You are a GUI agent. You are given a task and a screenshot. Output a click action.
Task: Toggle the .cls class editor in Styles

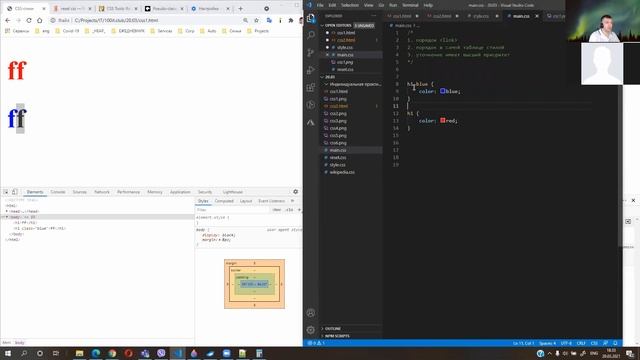[x=289, y=210]
